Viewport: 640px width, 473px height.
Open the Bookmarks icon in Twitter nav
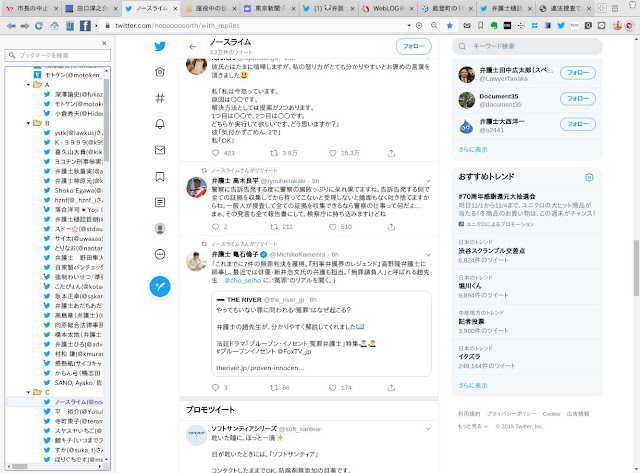coord(160,176)
